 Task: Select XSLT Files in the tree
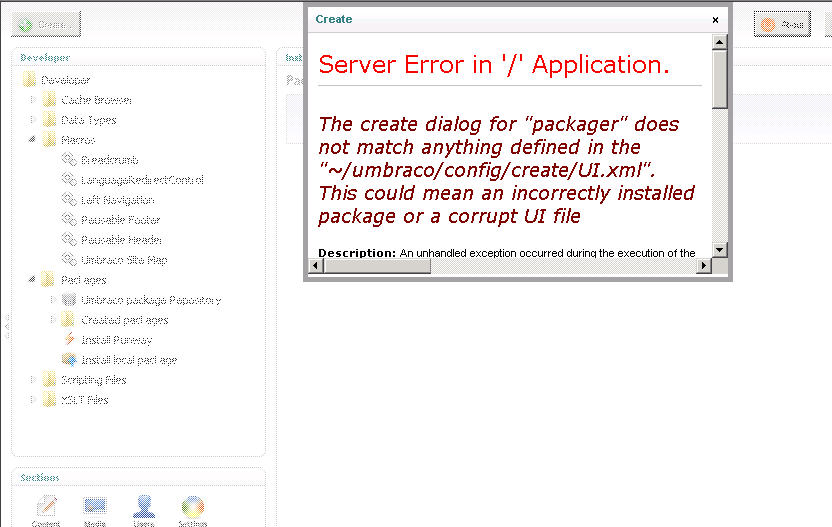[x=84, y=400]
